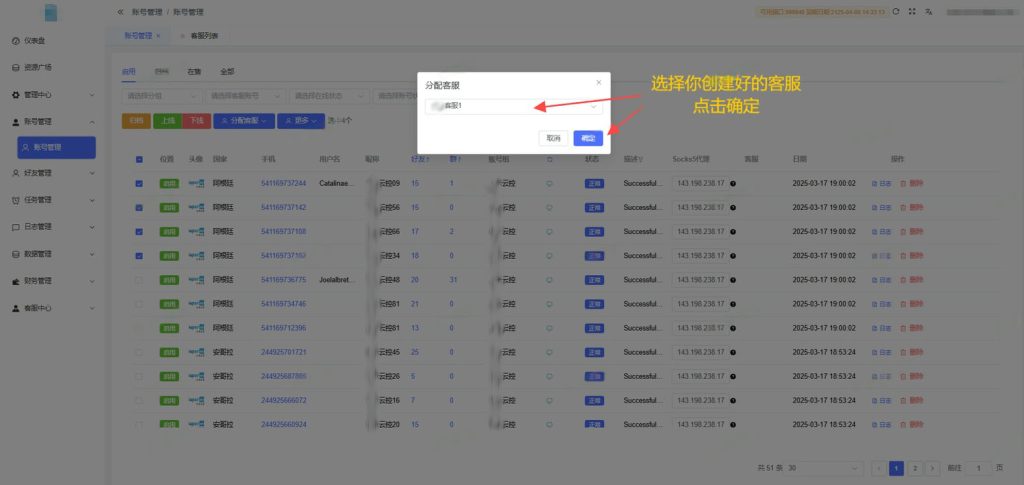Delete the 541169737142 row via 删除

[x=912, y=208]
